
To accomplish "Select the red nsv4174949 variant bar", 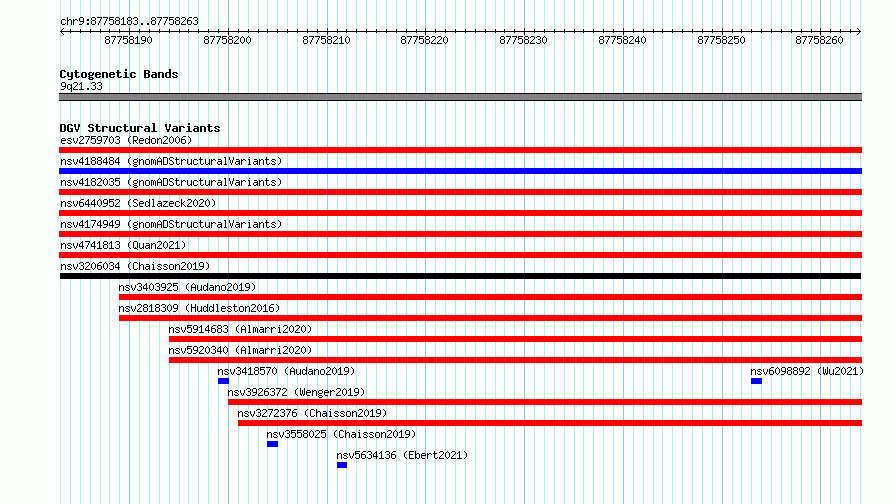I will click(x=460, y=234).
